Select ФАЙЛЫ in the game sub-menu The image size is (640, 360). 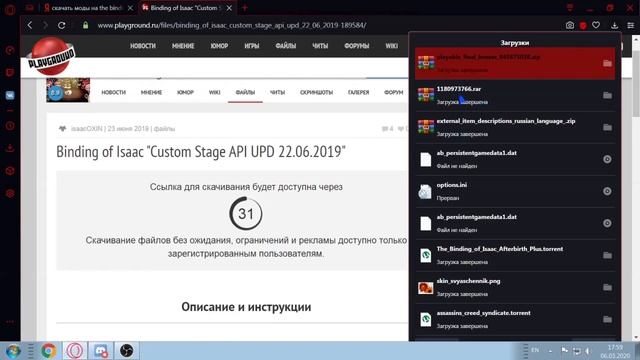(x=245, y=93)
